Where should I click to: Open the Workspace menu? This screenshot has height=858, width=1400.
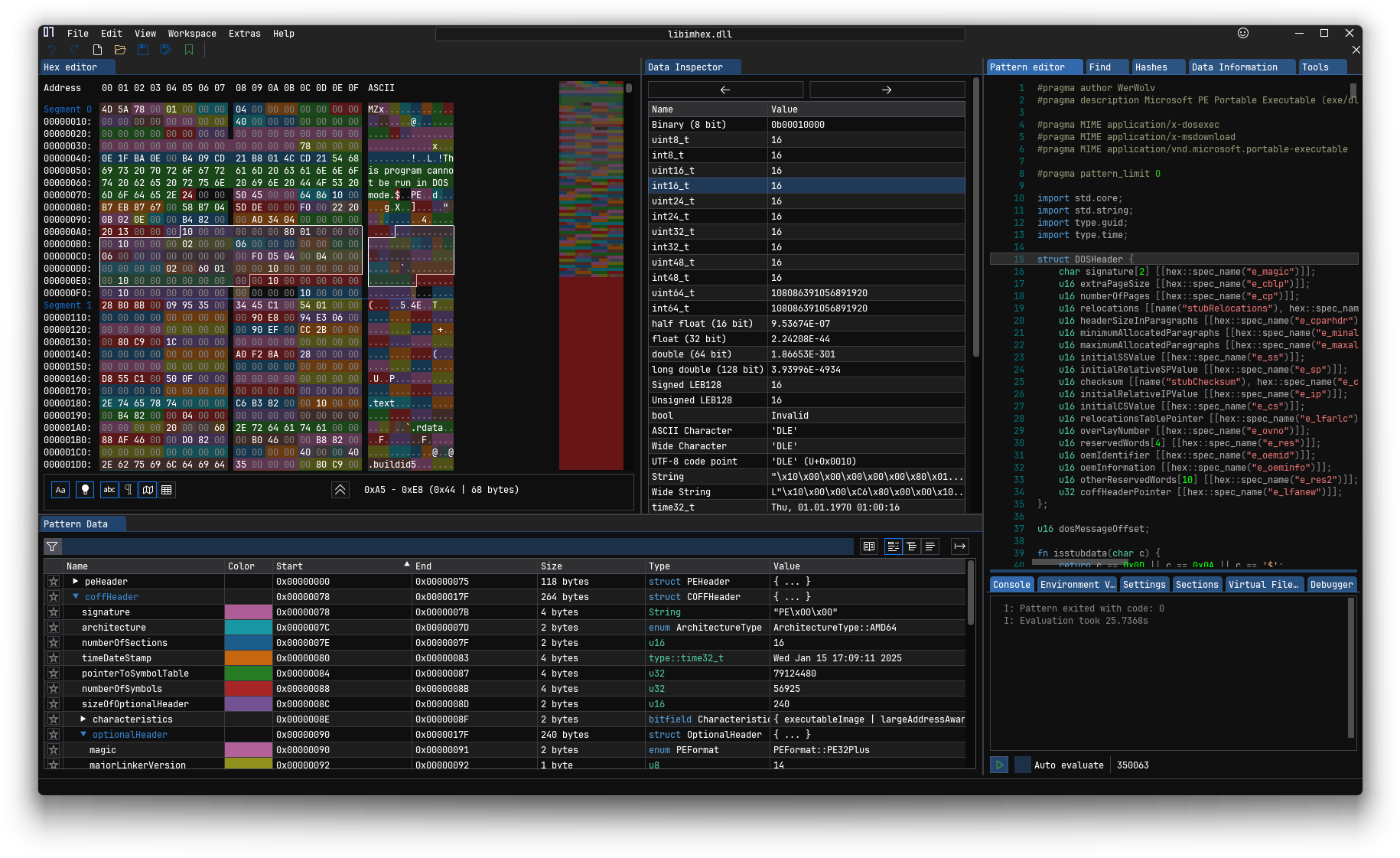192,34
